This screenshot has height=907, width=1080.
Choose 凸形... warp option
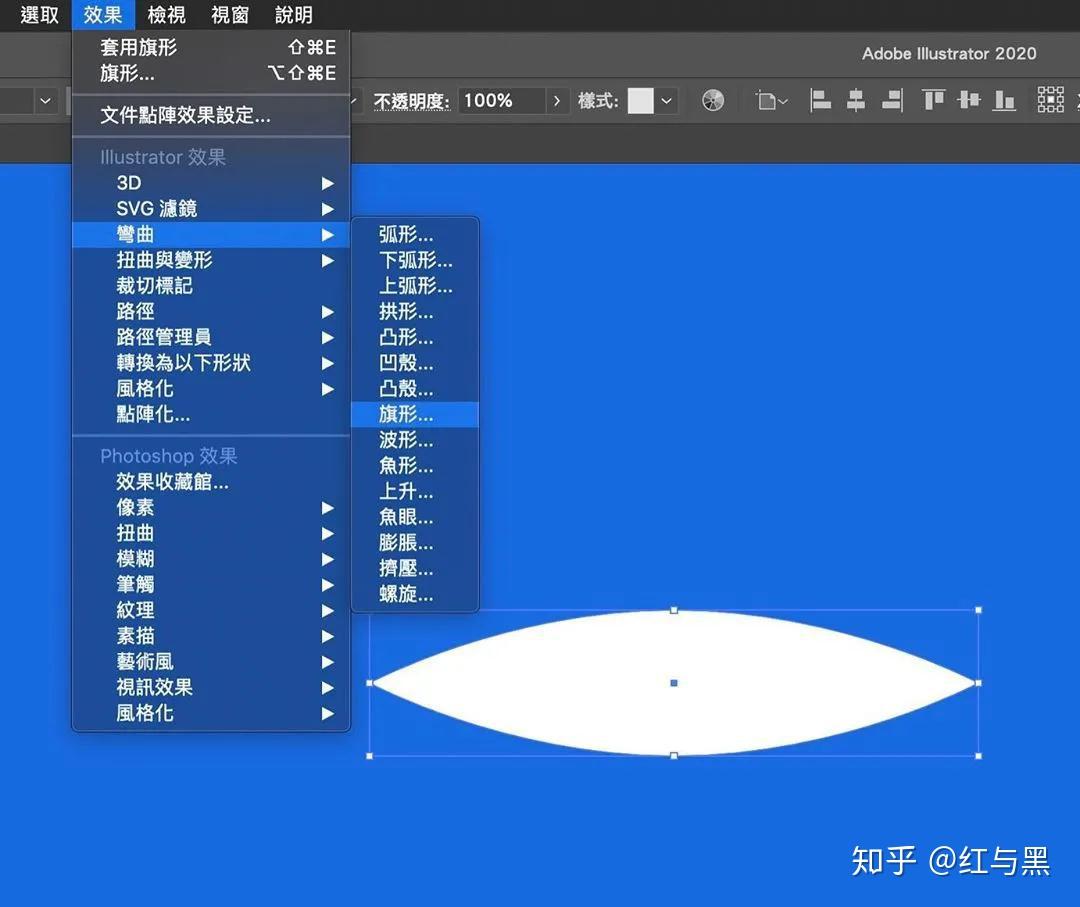(x=415, y=337)
